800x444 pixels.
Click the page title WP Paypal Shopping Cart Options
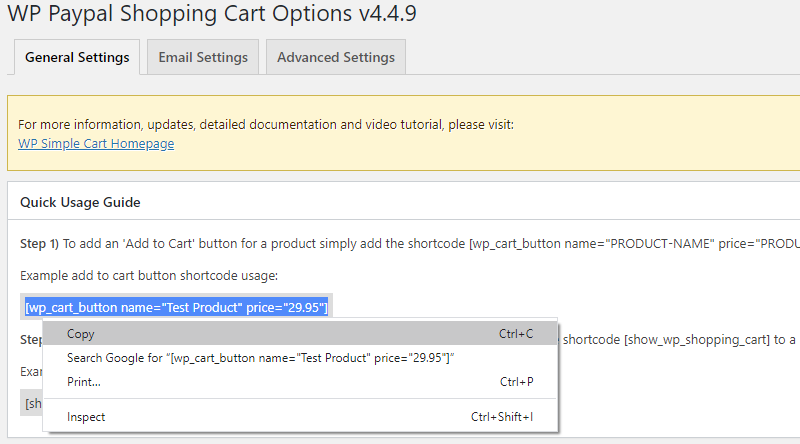(x=212, y=13)
